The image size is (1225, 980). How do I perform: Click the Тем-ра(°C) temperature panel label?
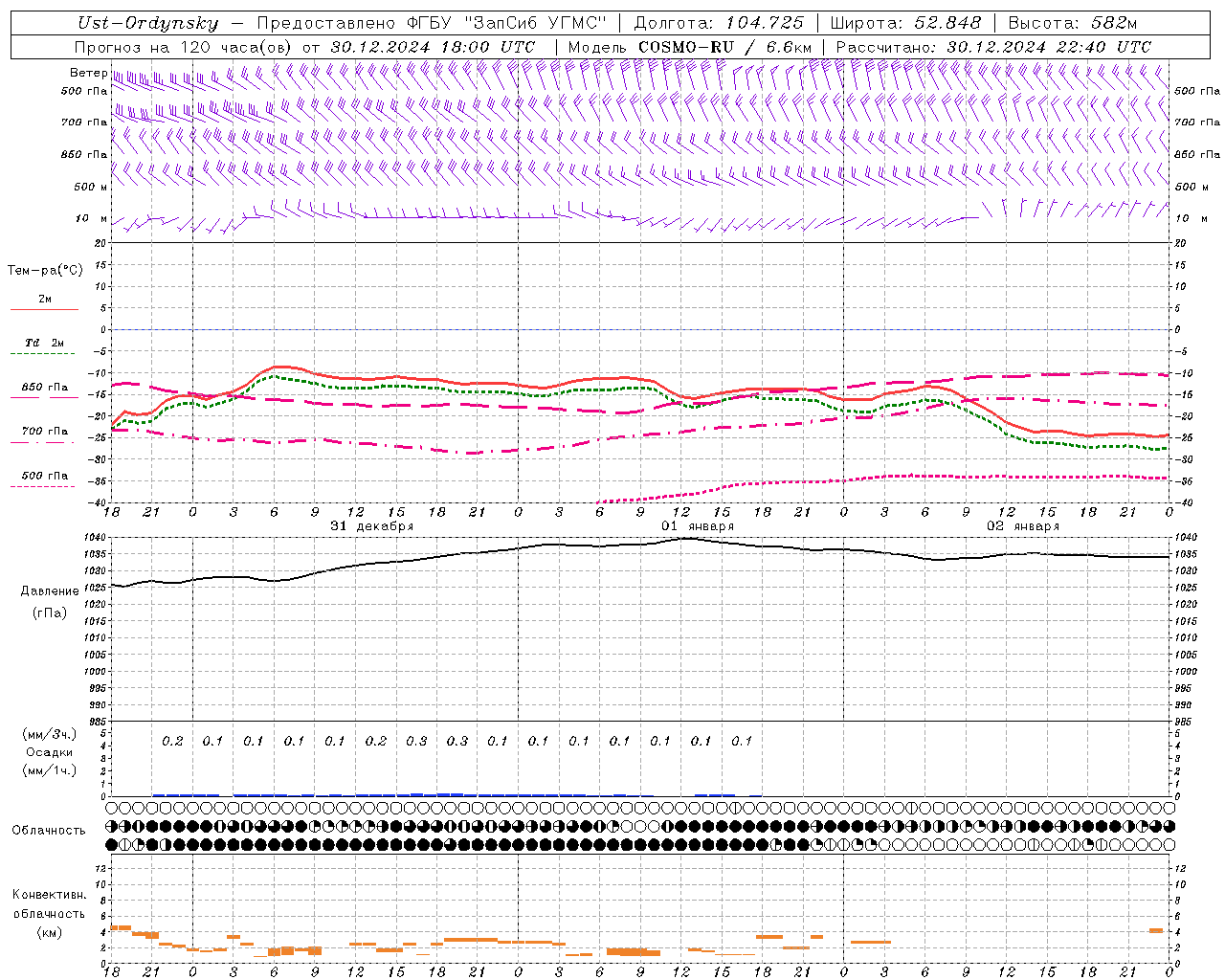pos(45,271)
